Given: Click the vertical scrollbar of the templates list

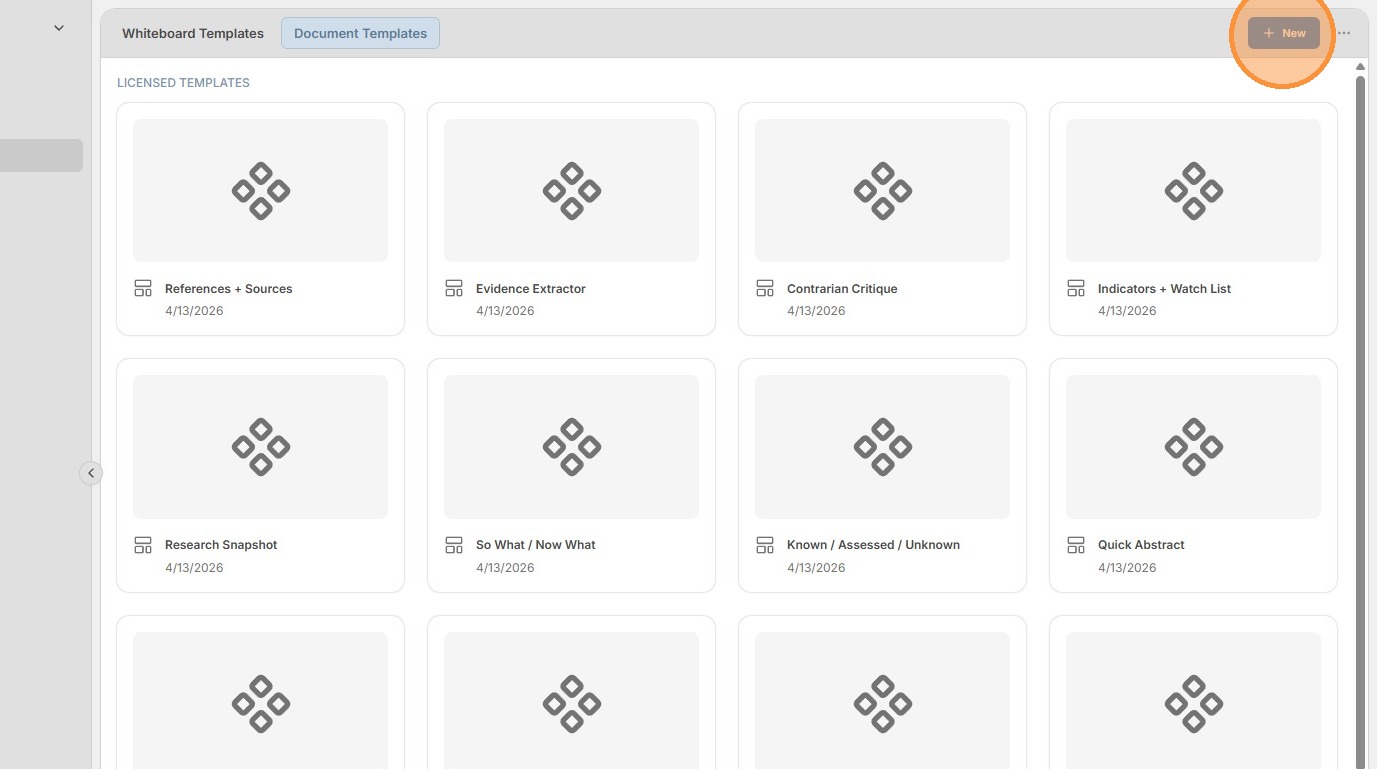Looking at the screenshot, I should (1360, 420).
